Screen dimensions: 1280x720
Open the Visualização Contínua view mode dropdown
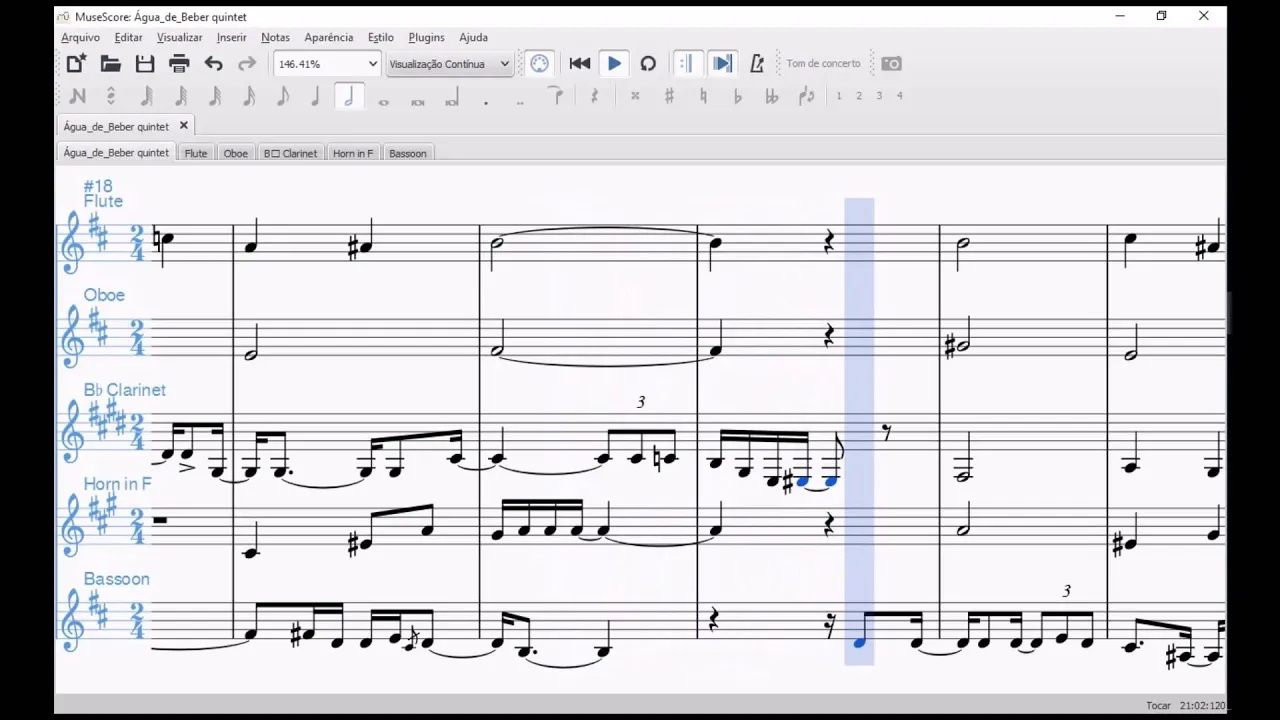449,64
